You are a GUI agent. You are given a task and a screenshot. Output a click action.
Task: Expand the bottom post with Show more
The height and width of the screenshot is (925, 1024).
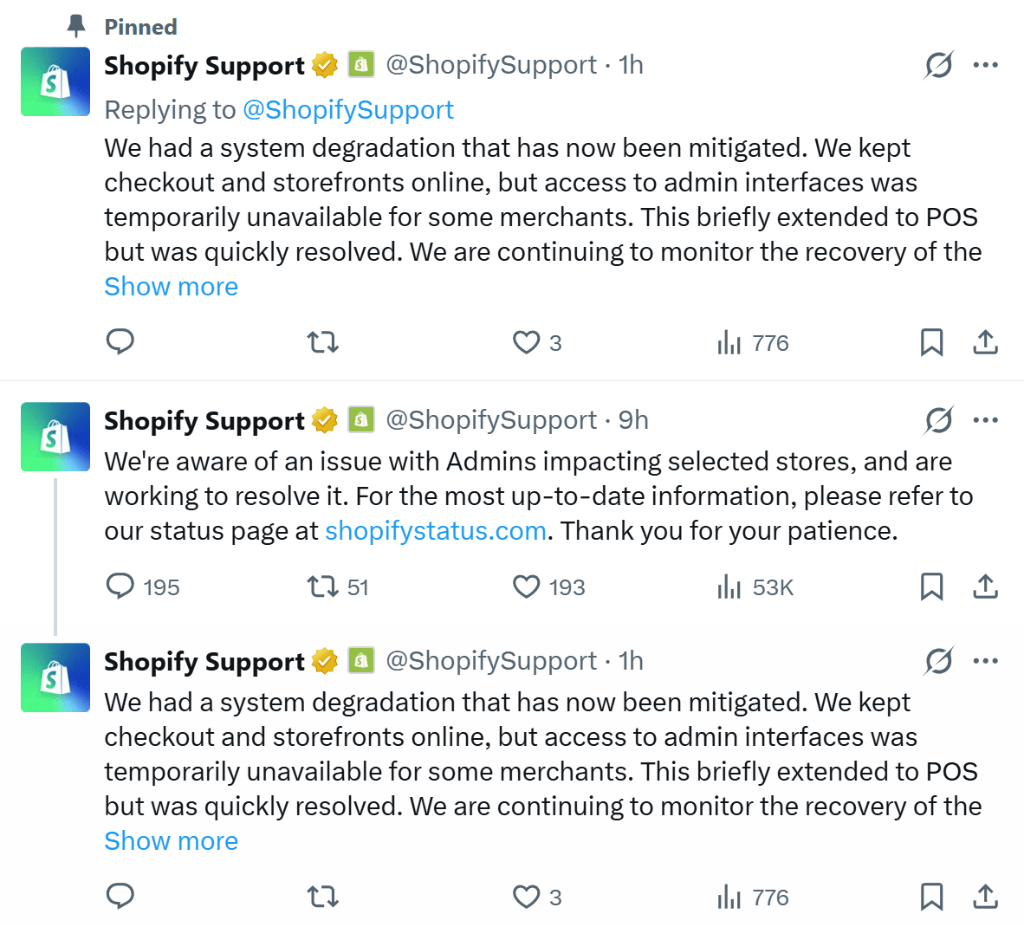point(171,841)
